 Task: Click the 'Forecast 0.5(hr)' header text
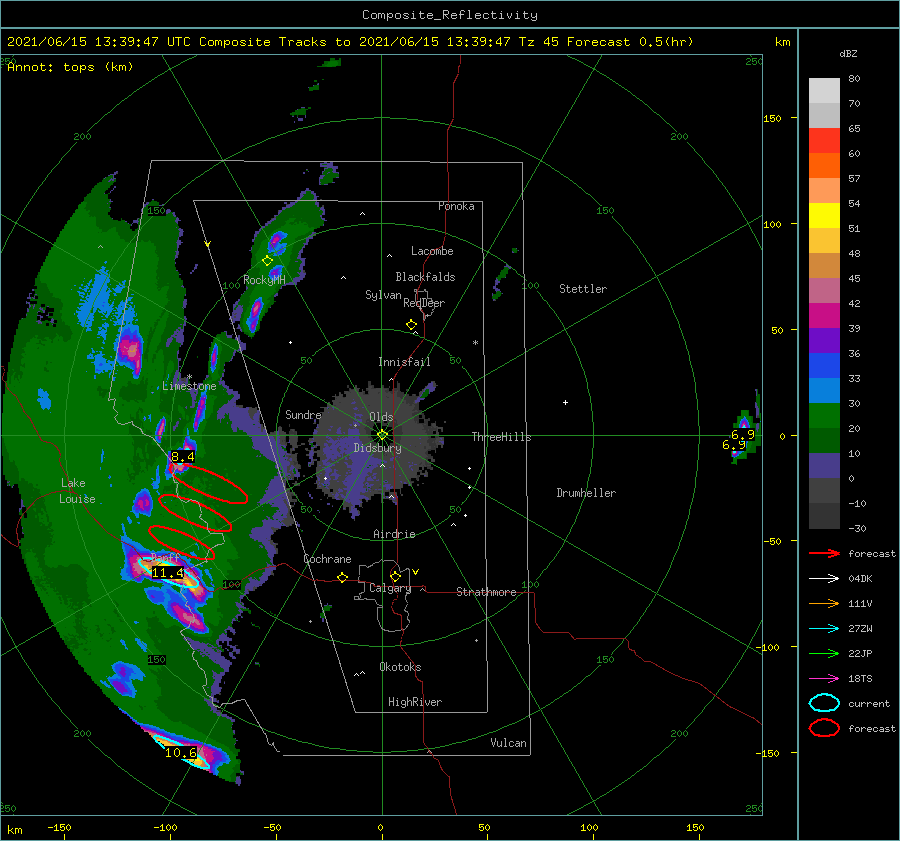pos(630,42)
